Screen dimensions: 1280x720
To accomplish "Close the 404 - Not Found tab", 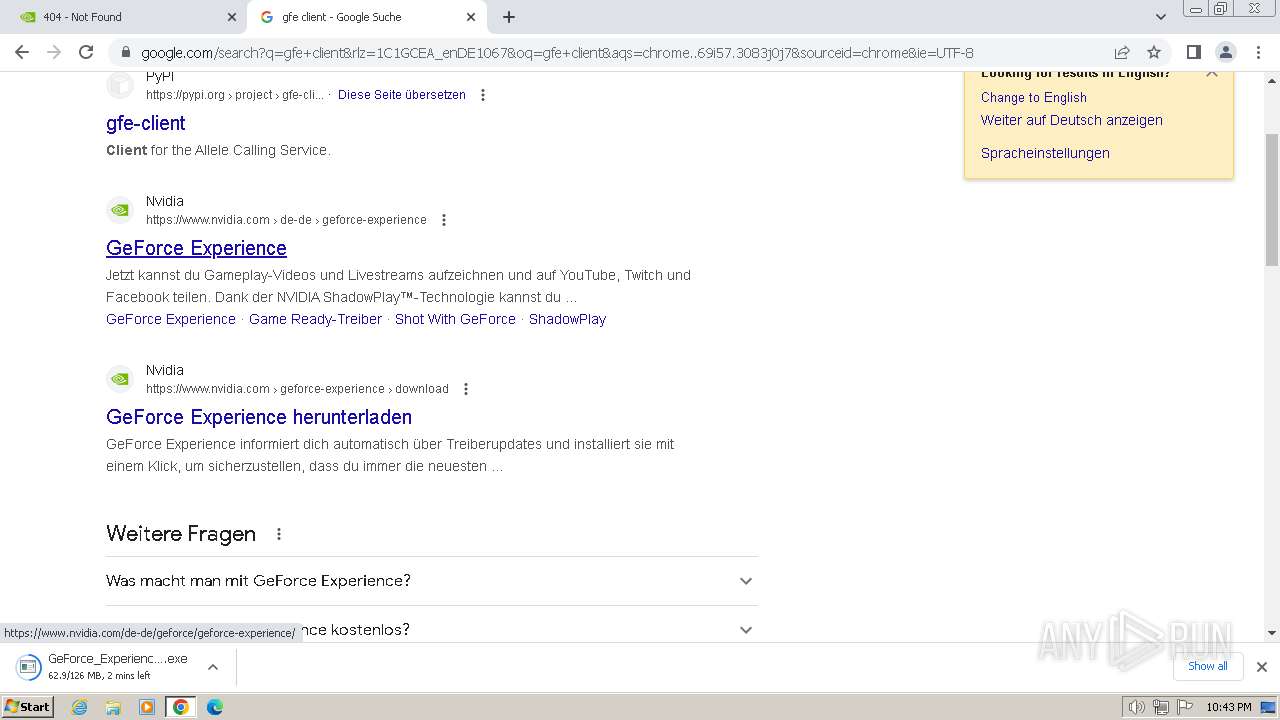I will click(232, 17).
